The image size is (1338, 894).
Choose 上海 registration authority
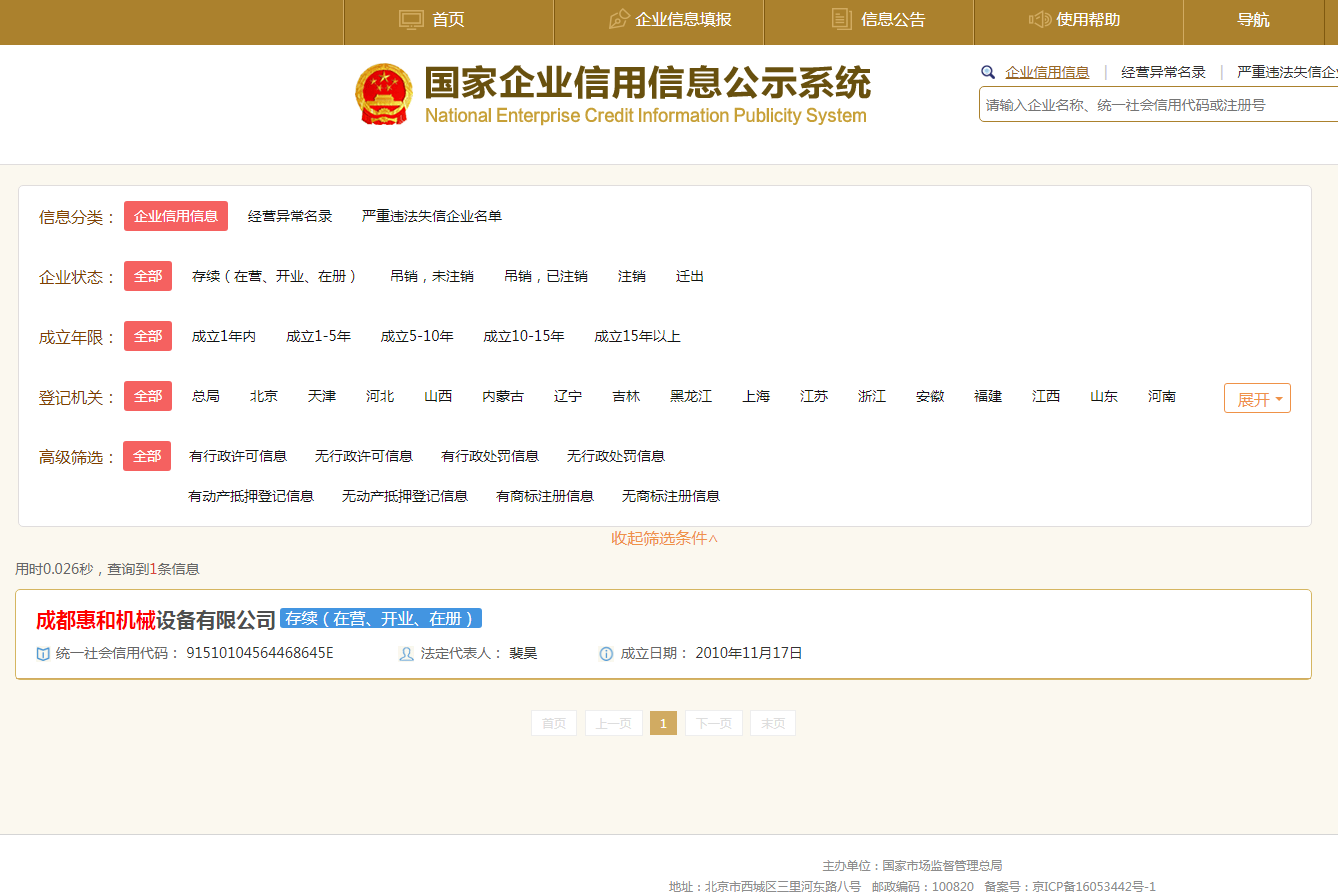pos(756,396)
